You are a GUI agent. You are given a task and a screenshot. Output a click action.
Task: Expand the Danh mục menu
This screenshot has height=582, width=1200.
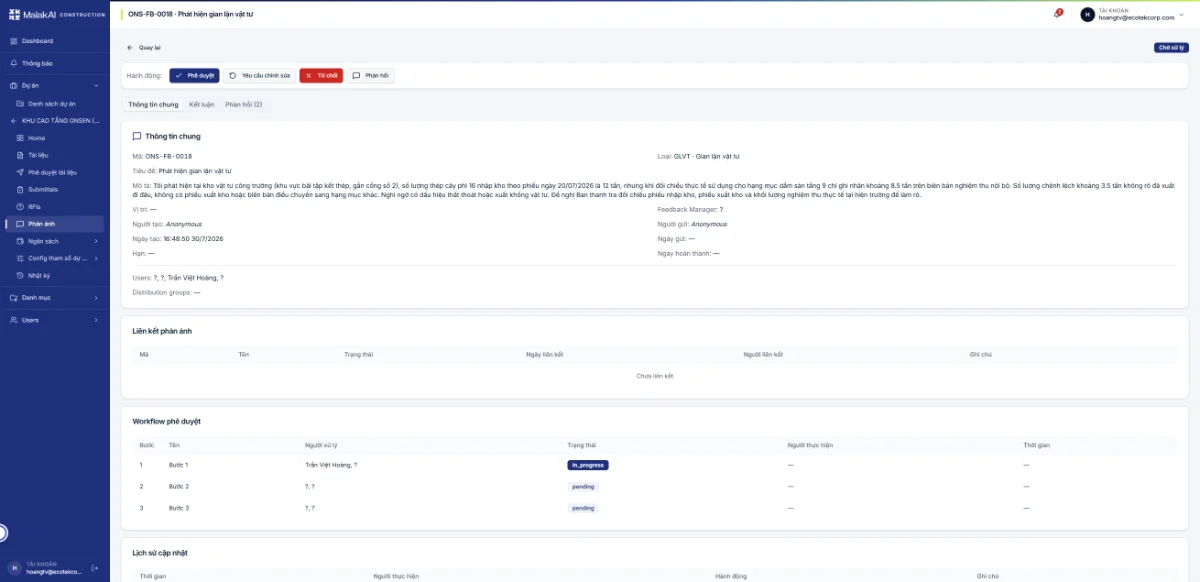pyautogui.click(x=96, y=298)
